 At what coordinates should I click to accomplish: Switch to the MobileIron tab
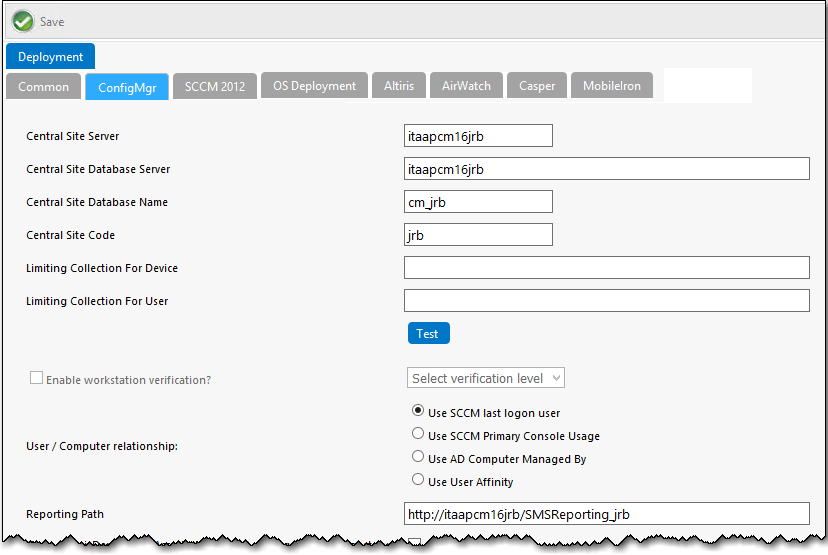click(611, 86)
